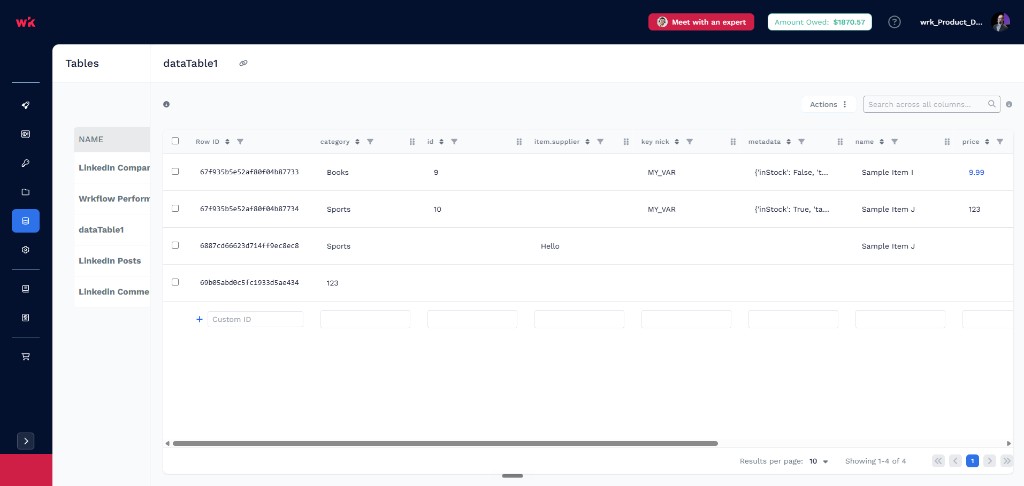The image size is (1024, 486).
Task: Open the user profile avatar
Action: [1000, 22]
